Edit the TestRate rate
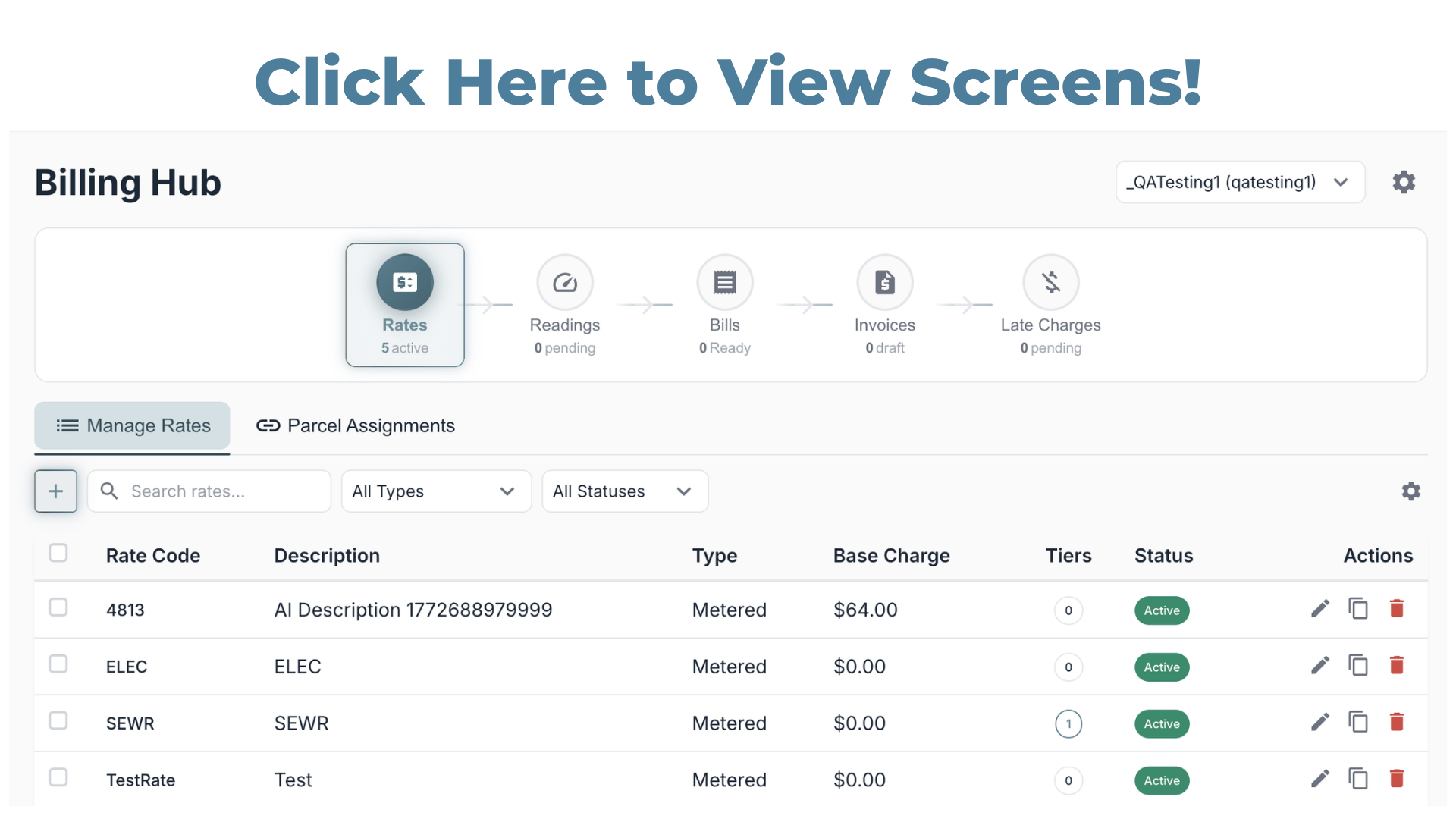Screen dimensions: 1456x819 (x=1320, y=779)
